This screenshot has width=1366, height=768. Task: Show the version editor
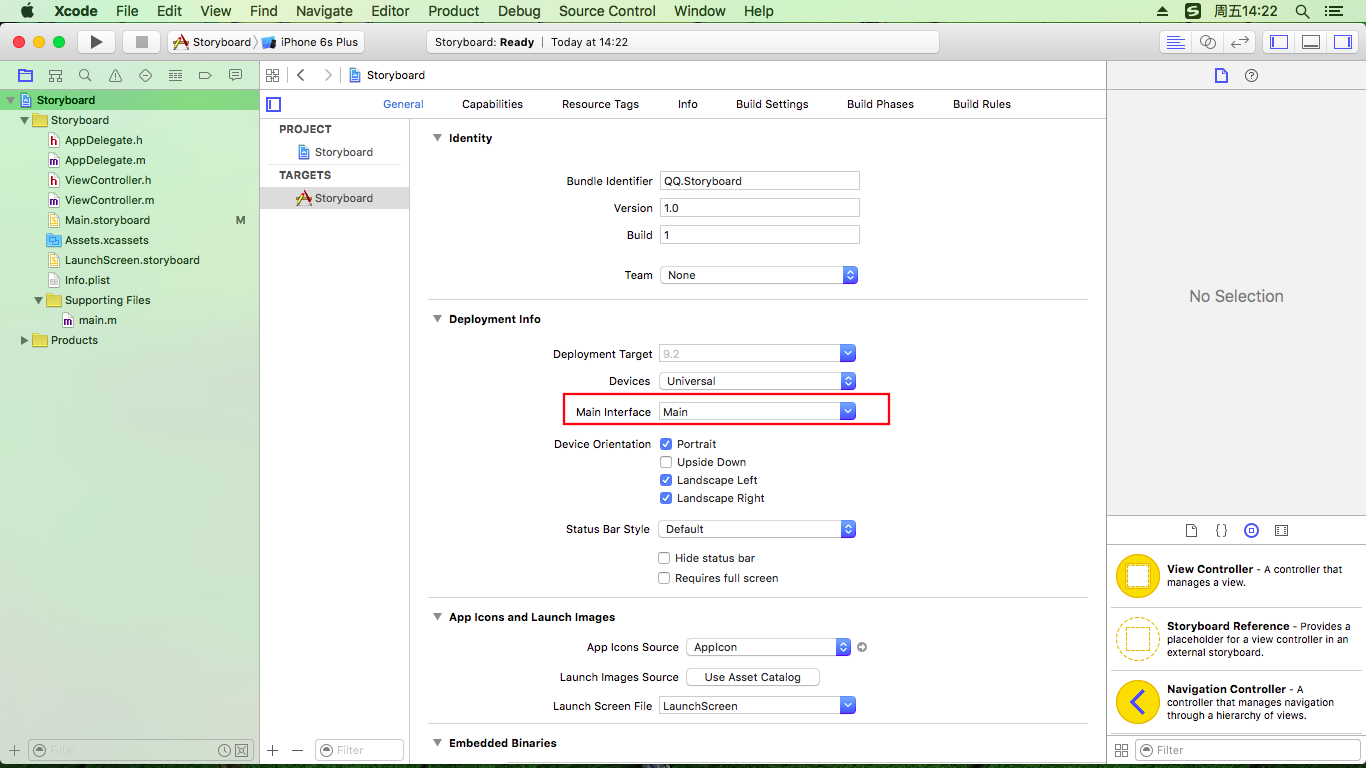(1240, 42)
